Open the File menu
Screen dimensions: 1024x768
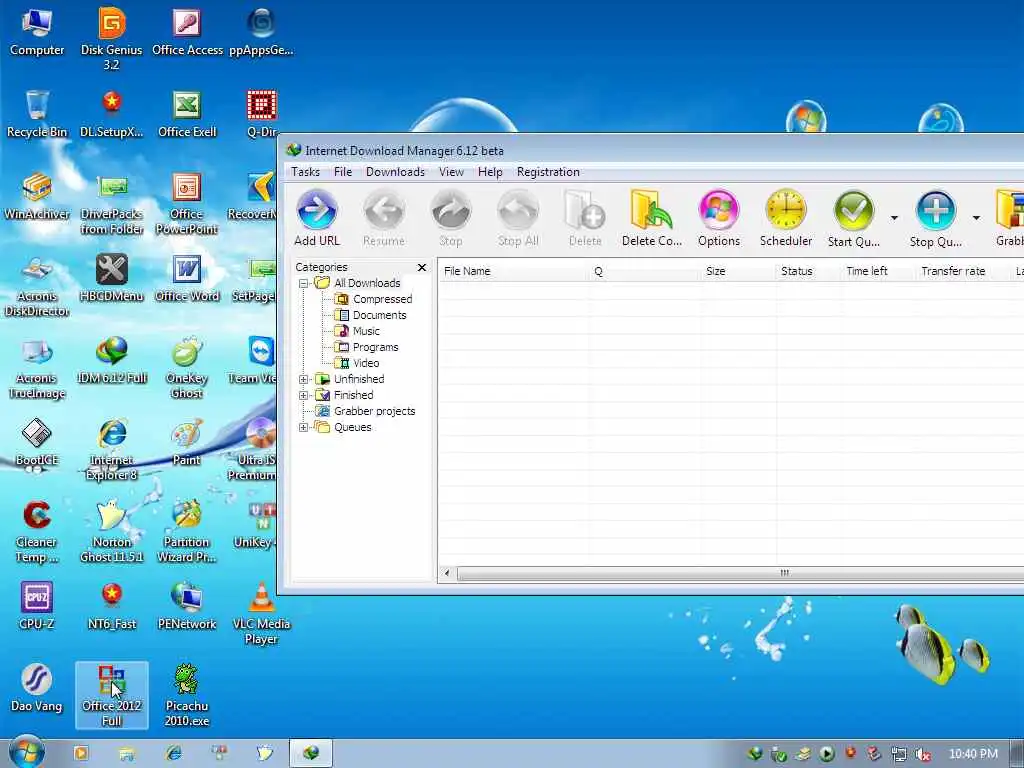pos(343,172)
